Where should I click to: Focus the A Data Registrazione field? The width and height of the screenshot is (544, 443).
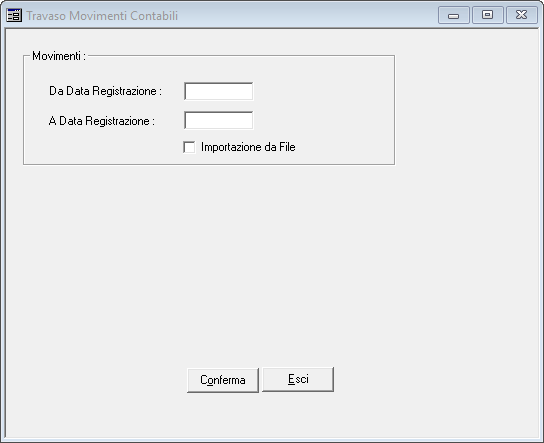point(219,120)
